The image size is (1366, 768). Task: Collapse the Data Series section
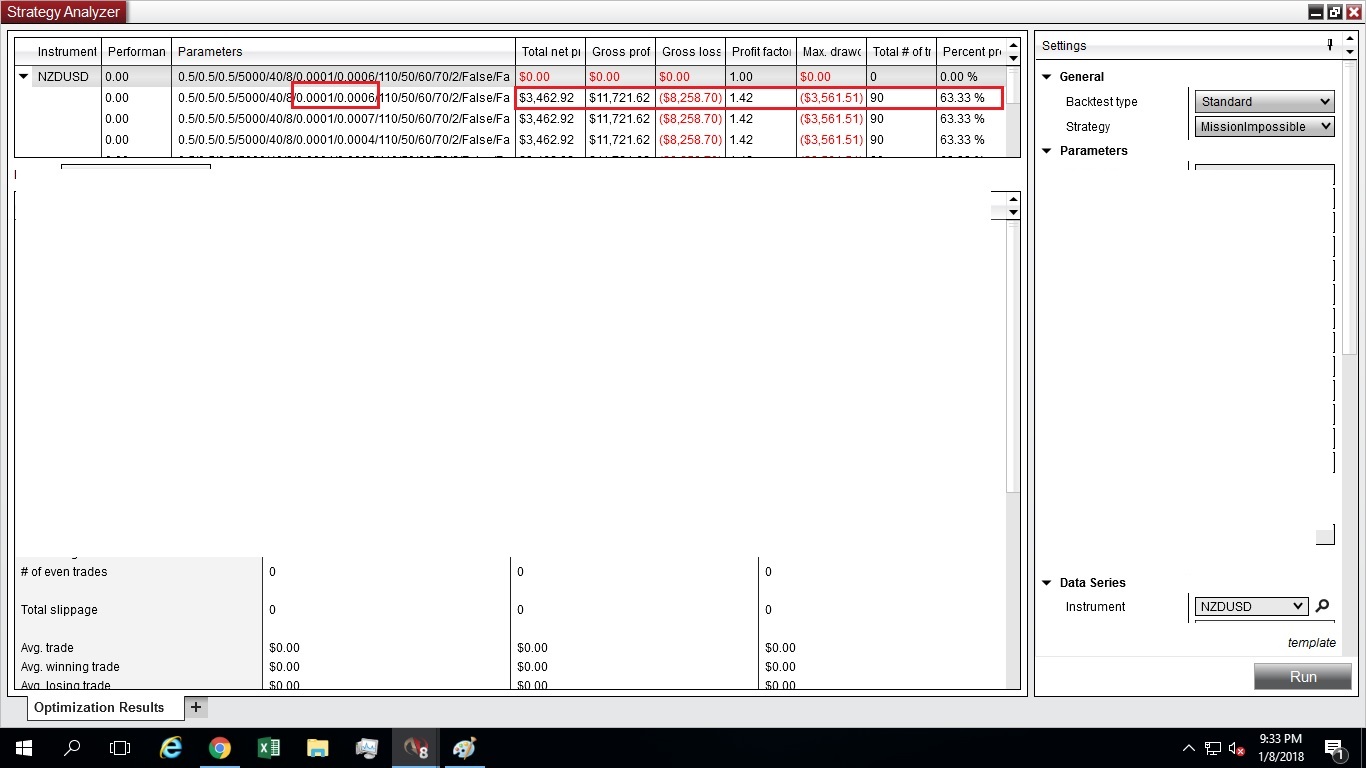[1047, 583]
